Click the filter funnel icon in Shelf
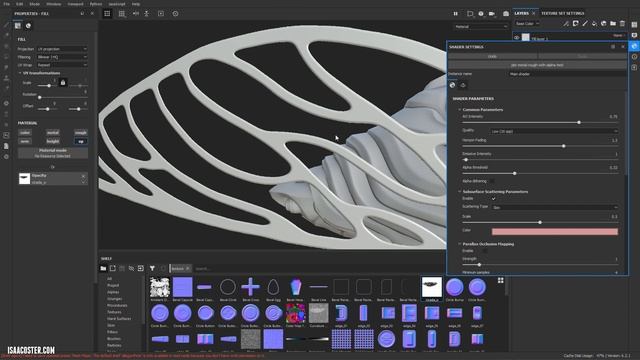Screen dimensions: 640x360 [x=152, y=268]
